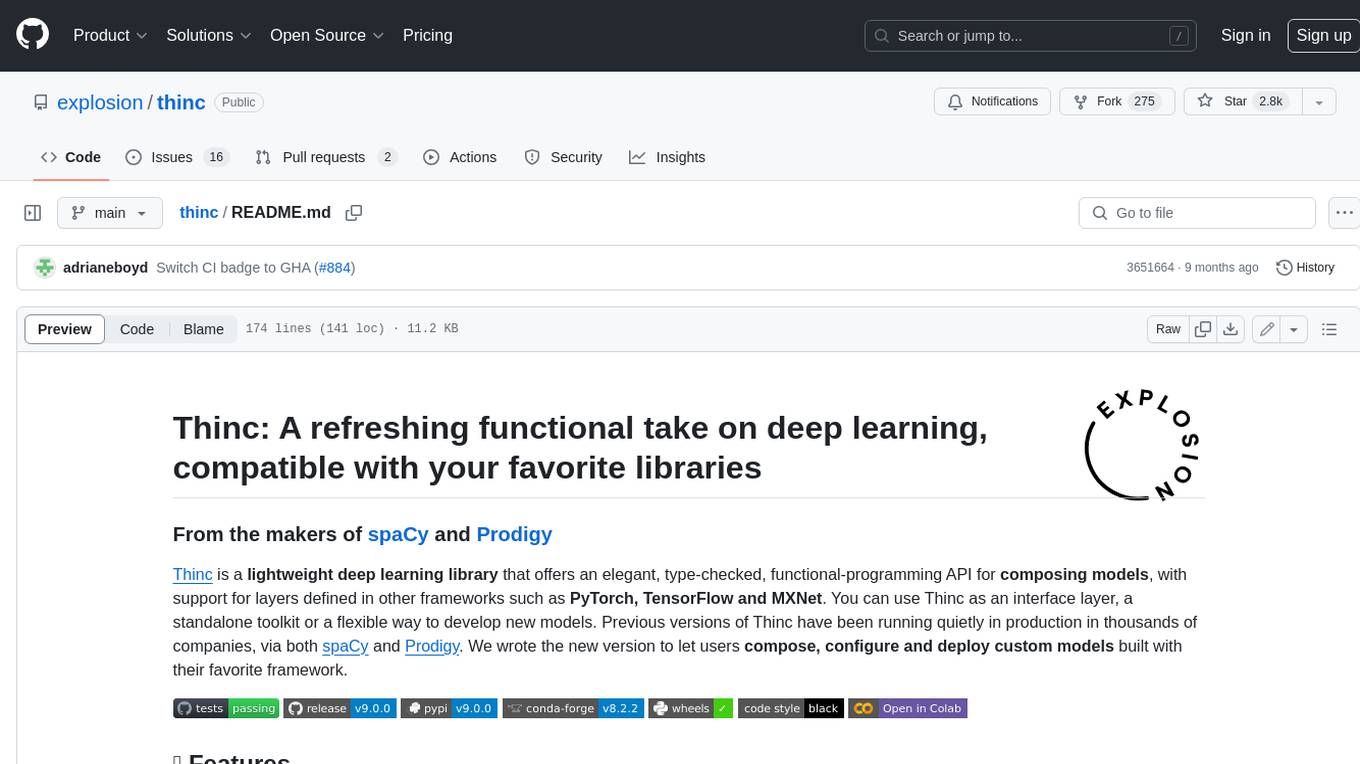Viewport: 1360px width, 764px height.
Task: Open adrianeboyd's avatar
Action: (44, 268)
